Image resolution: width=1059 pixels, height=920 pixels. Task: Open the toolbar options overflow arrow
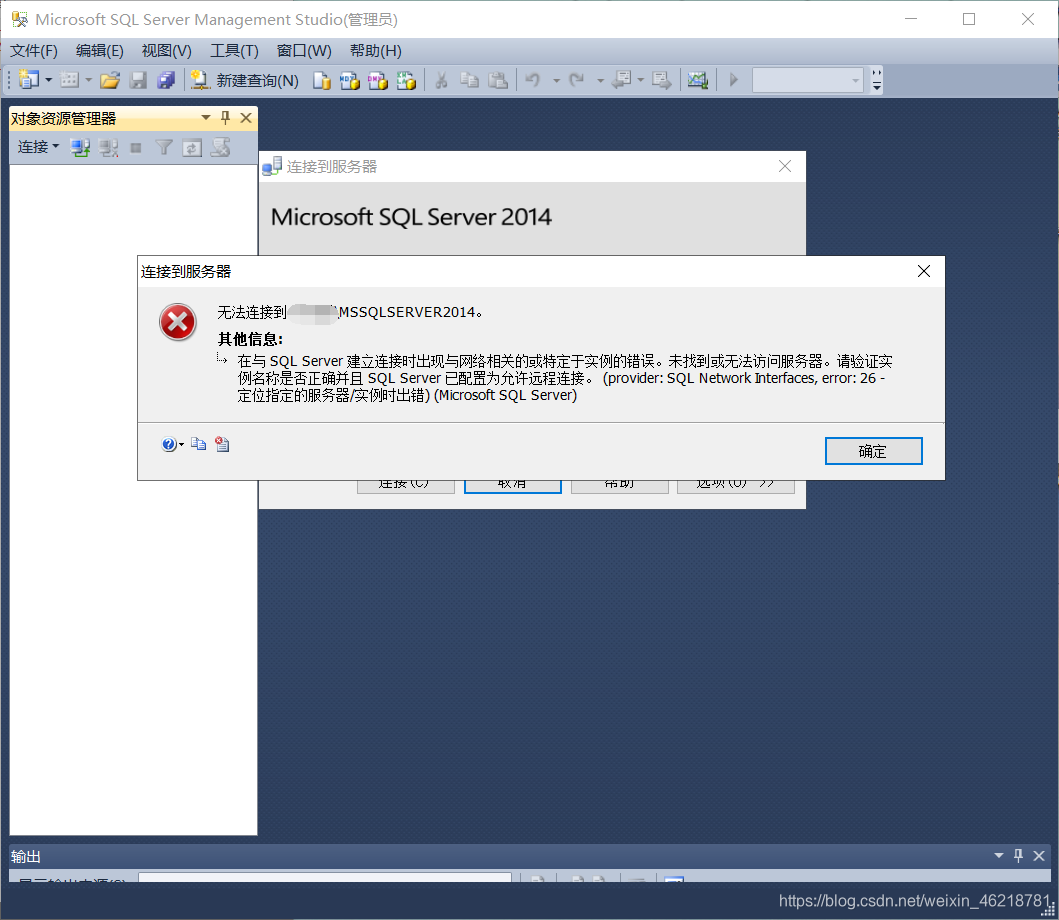[x=876, y=80]
